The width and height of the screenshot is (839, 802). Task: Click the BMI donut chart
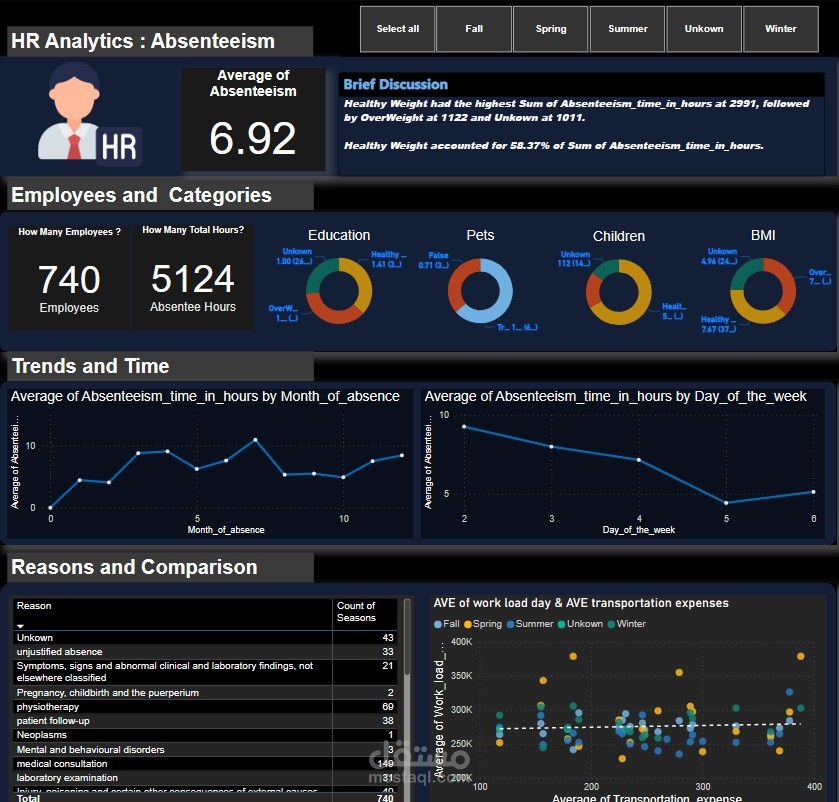point(762,291)
